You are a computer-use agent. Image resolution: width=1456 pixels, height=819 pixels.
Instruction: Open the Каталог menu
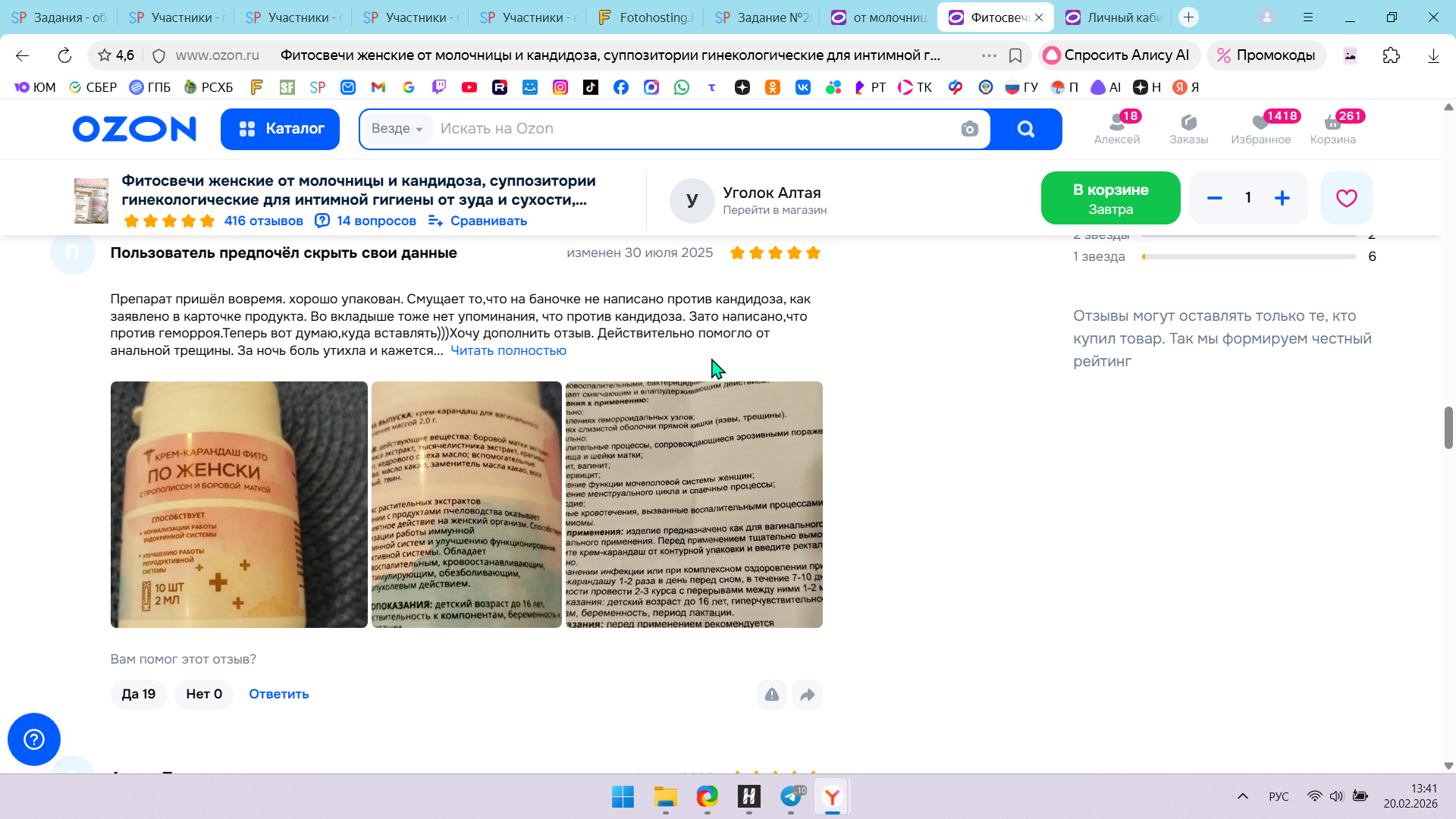click(281, 129)
